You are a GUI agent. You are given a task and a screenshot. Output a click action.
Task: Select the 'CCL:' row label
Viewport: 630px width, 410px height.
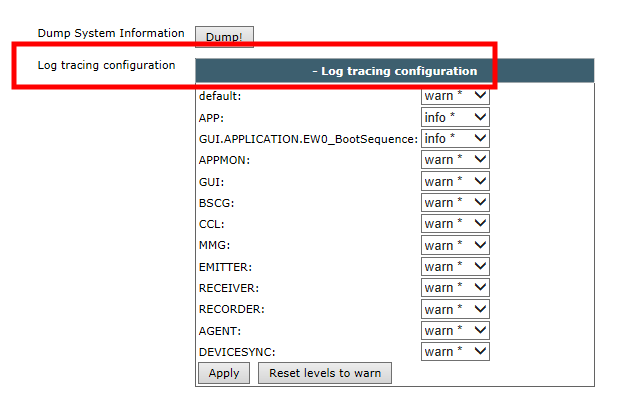(211, 224)
